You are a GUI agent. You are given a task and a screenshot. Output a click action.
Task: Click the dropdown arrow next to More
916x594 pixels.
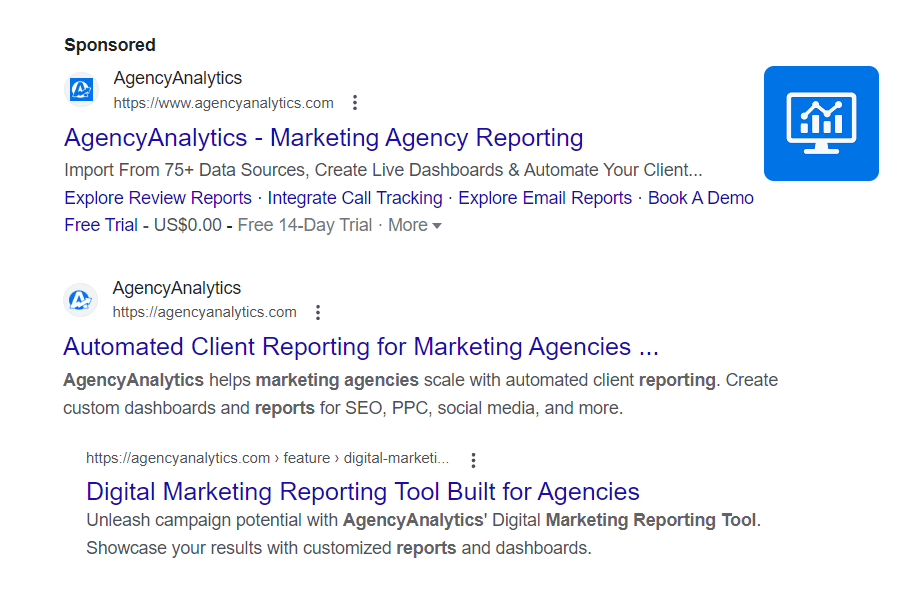click(436, 226)
